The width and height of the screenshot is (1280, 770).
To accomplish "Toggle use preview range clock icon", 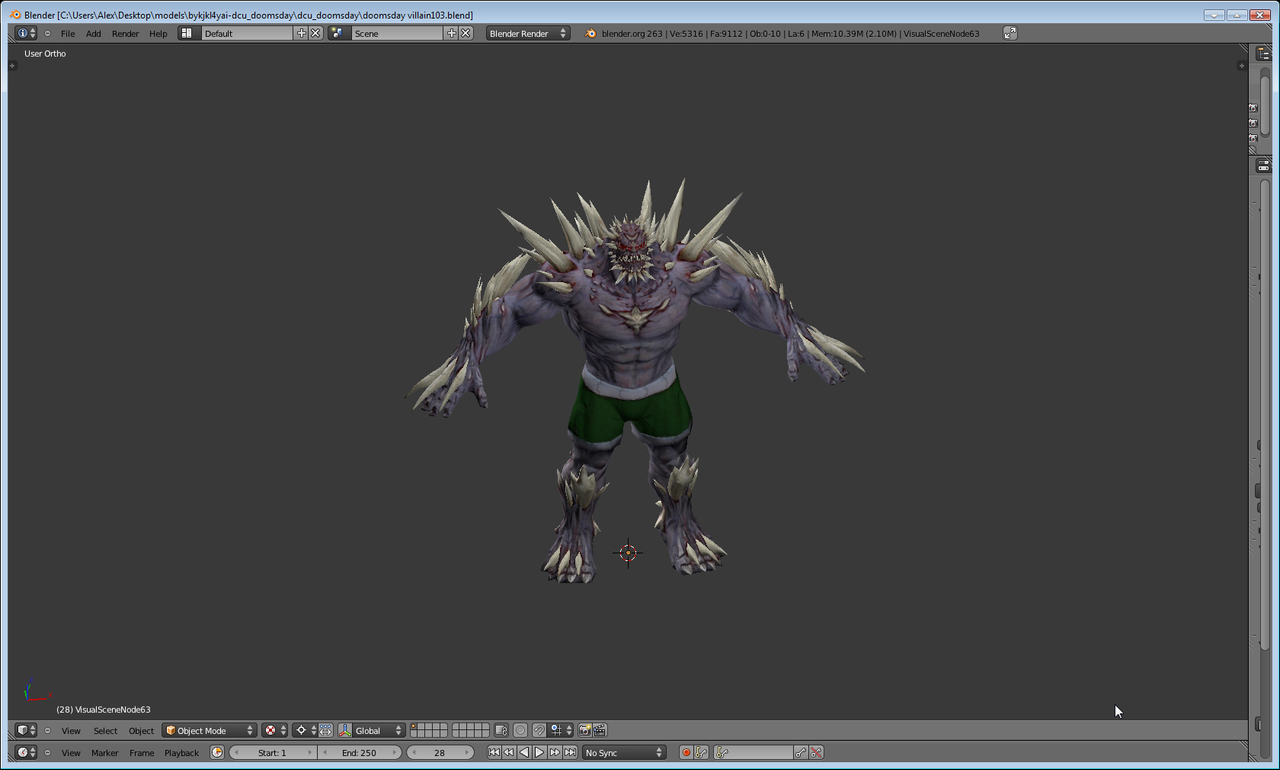I will 217,753.
